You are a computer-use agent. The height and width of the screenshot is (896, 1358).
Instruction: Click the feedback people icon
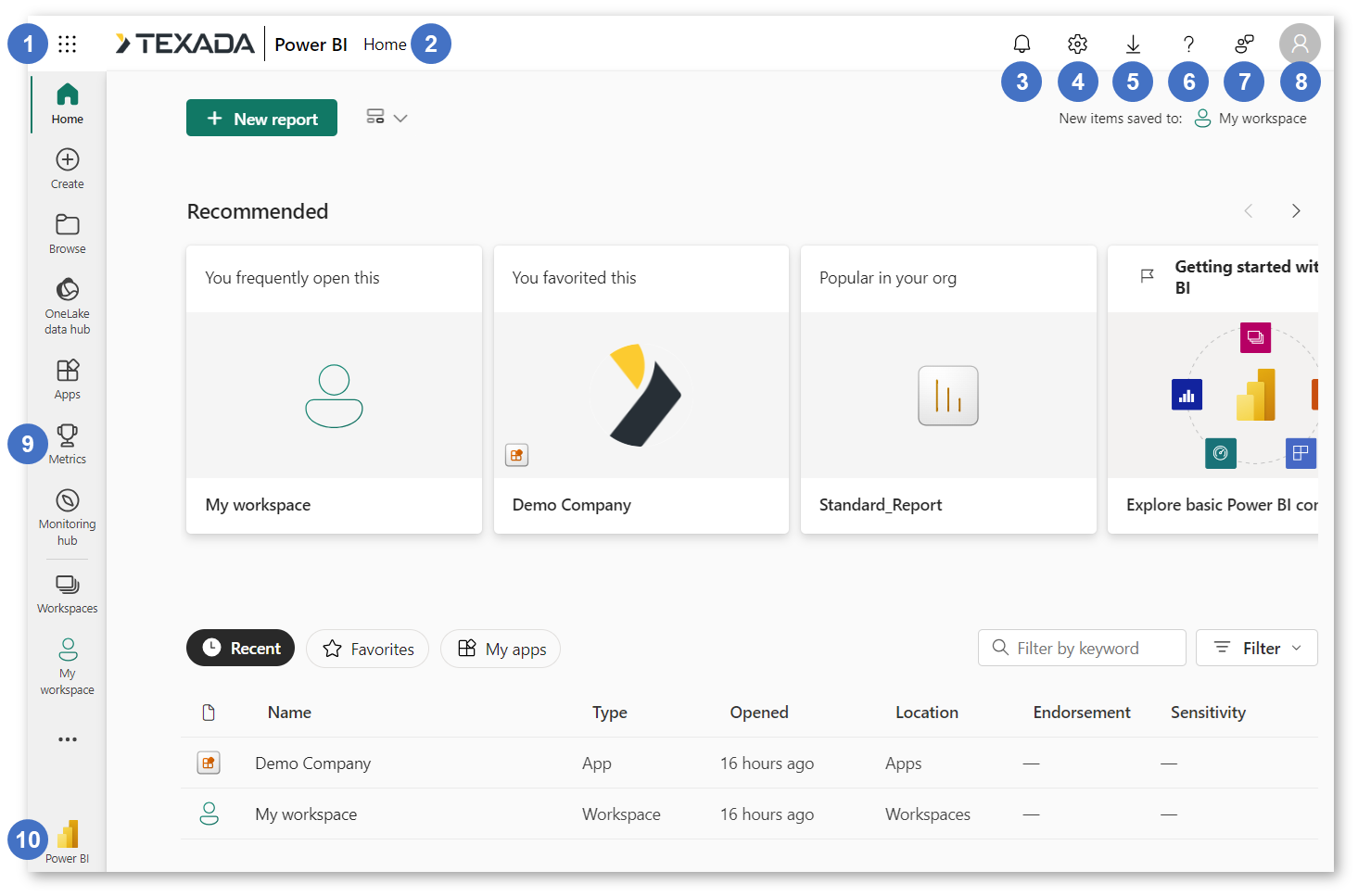coord(1244,44)
